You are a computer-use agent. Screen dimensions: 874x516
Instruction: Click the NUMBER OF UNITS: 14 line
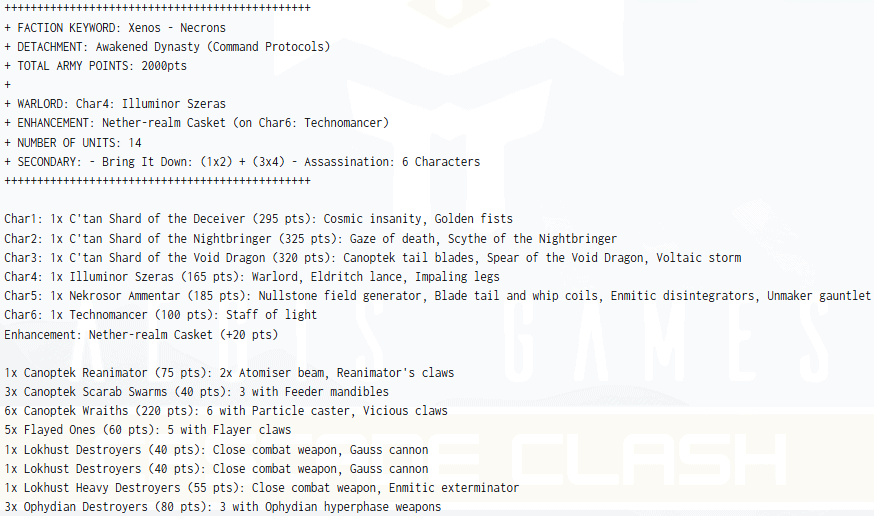(77, 142)
